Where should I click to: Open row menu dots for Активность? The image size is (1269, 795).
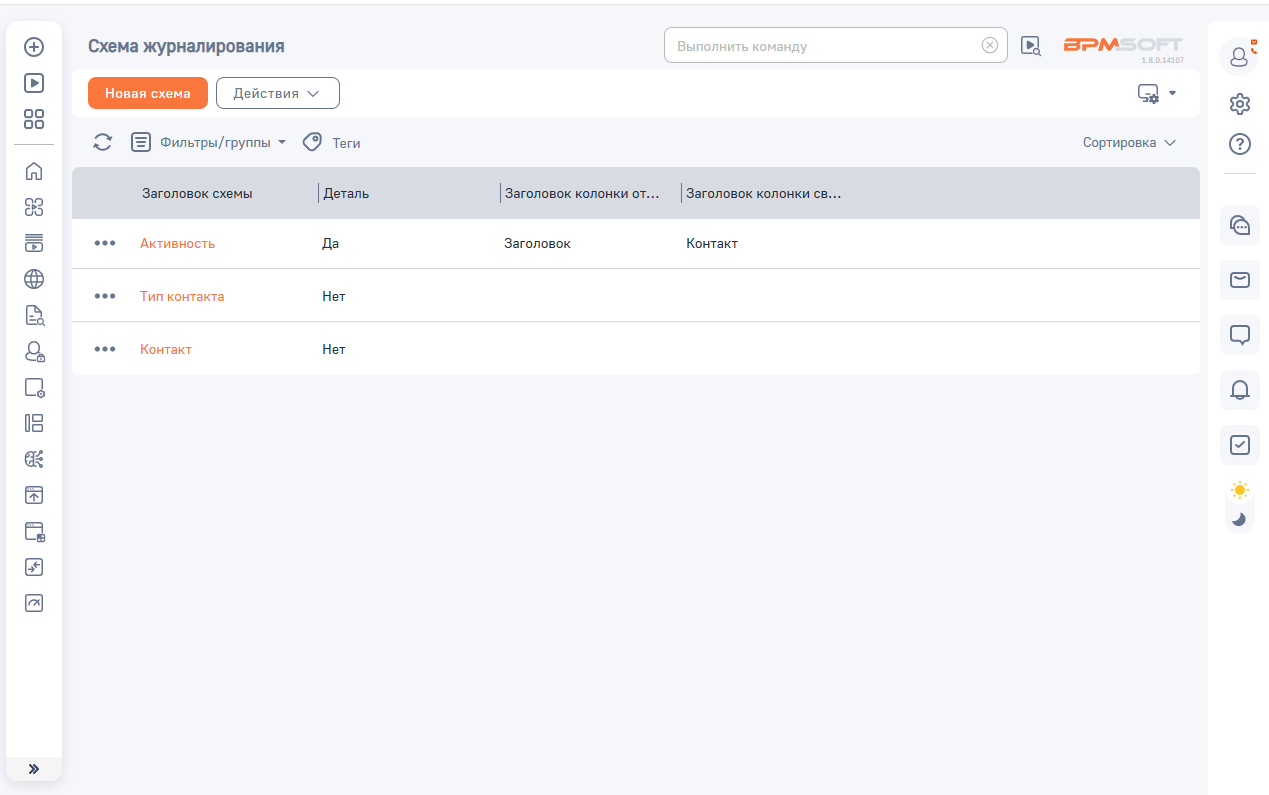(105, 243)
